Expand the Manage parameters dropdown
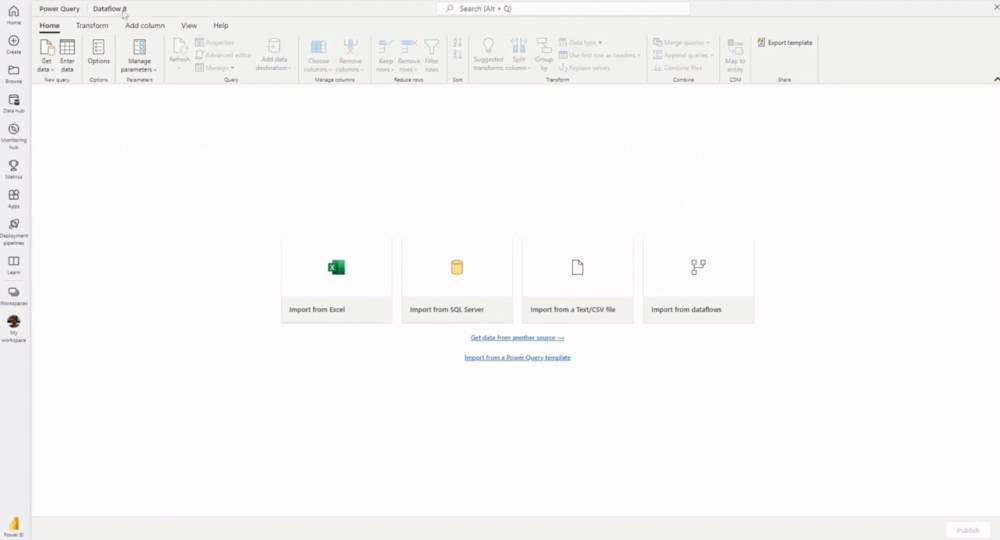Screen dimensions: 1000x540 pos(139,55)
